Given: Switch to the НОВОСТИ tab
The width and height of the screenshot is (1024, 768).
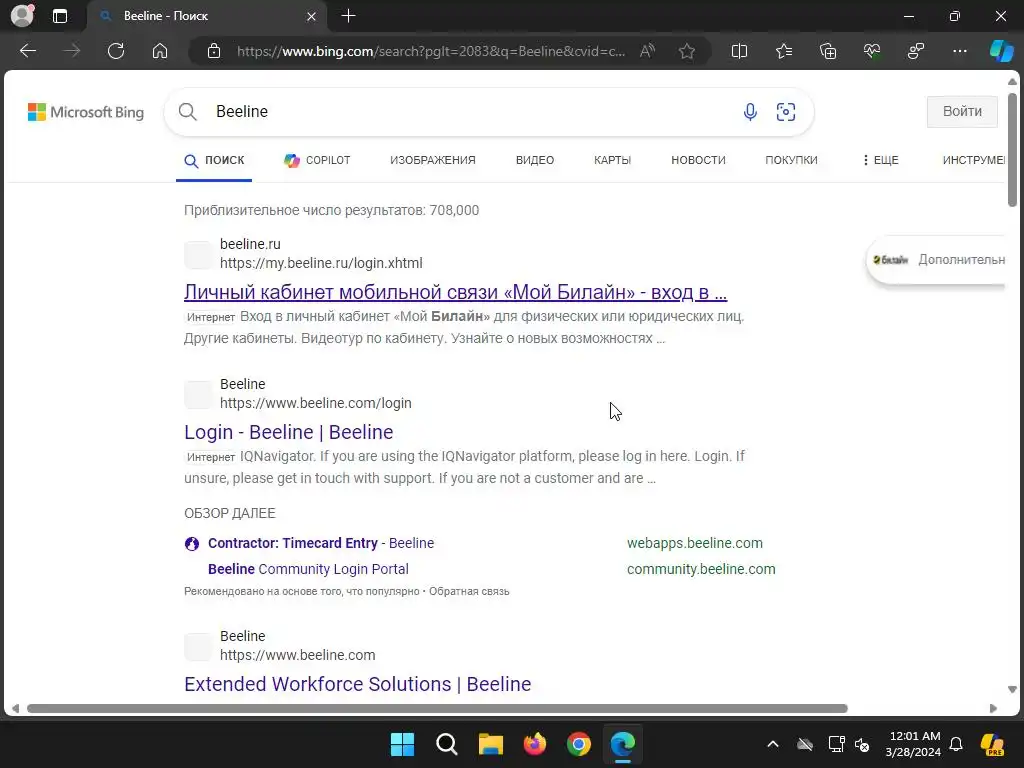Looking at the screenshot, I should 698,160.
